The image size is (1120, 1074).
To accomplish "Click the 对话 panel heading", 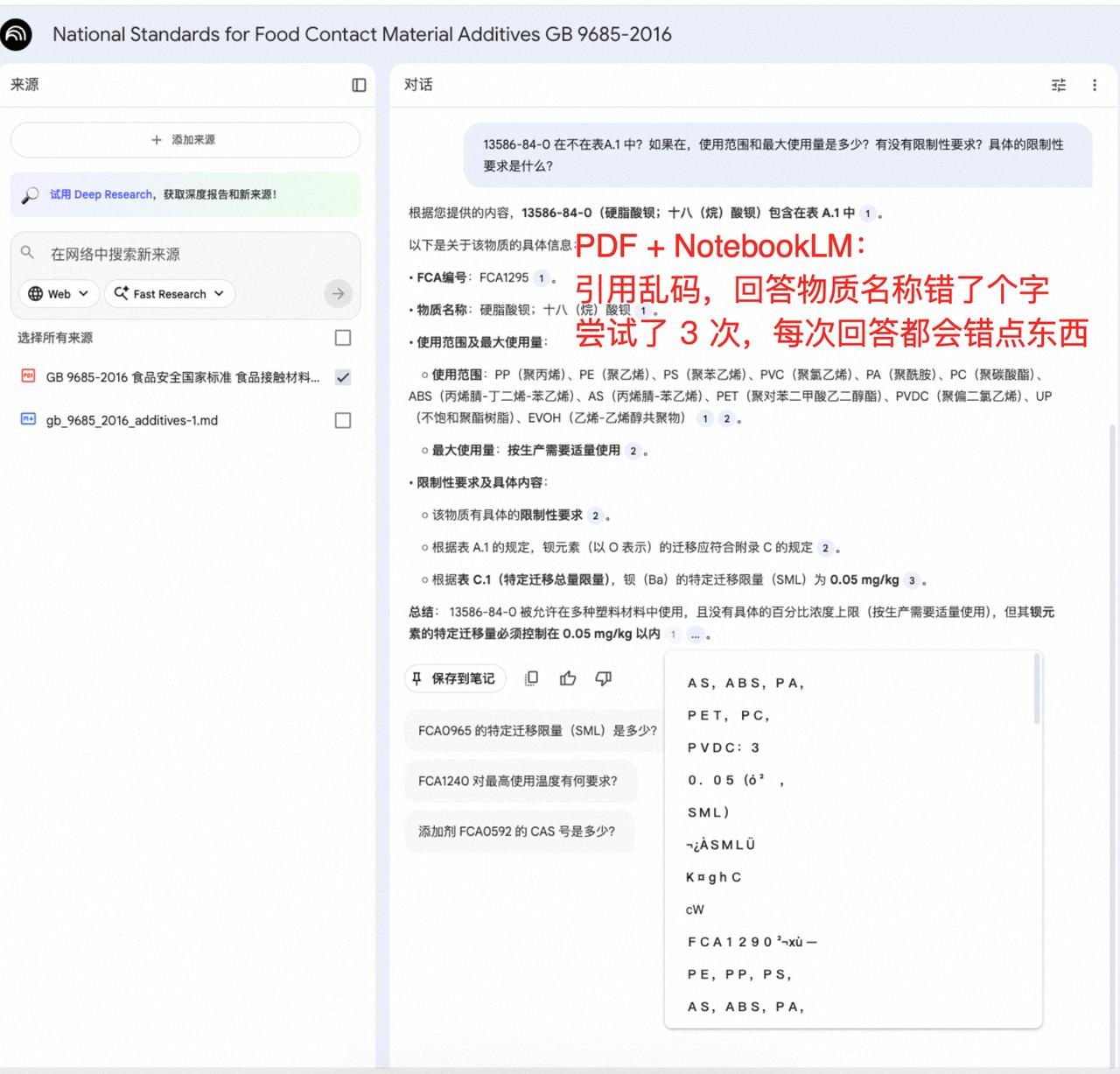I will 418,85.
